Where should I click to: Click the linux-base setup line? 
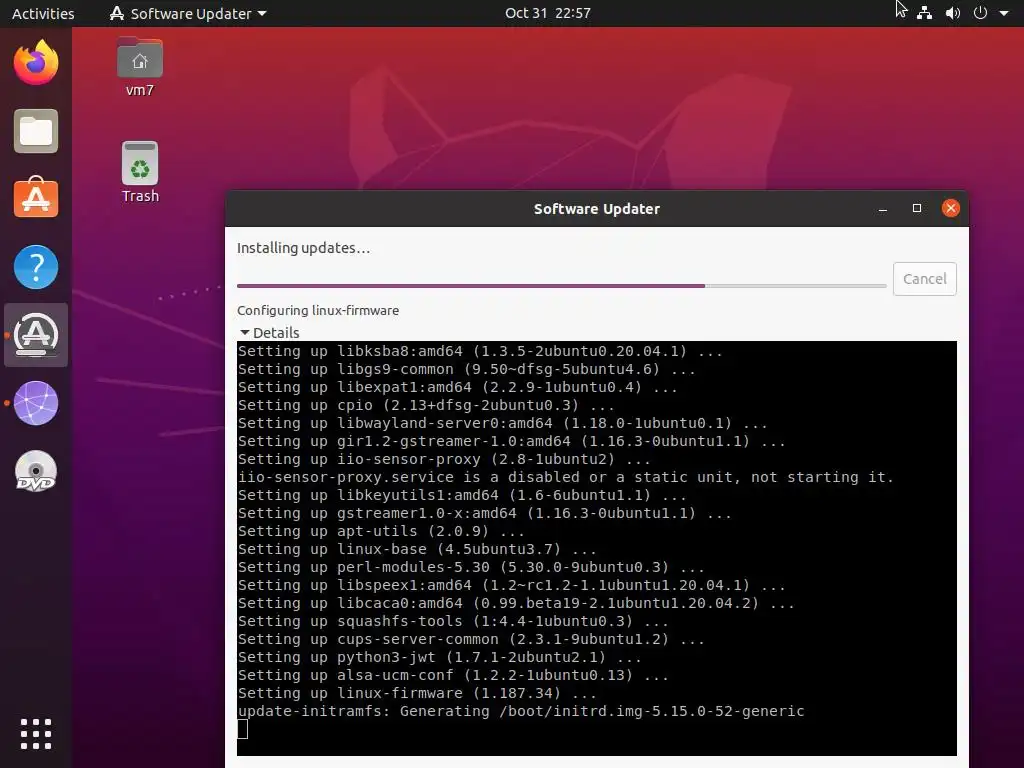[417, 549]
